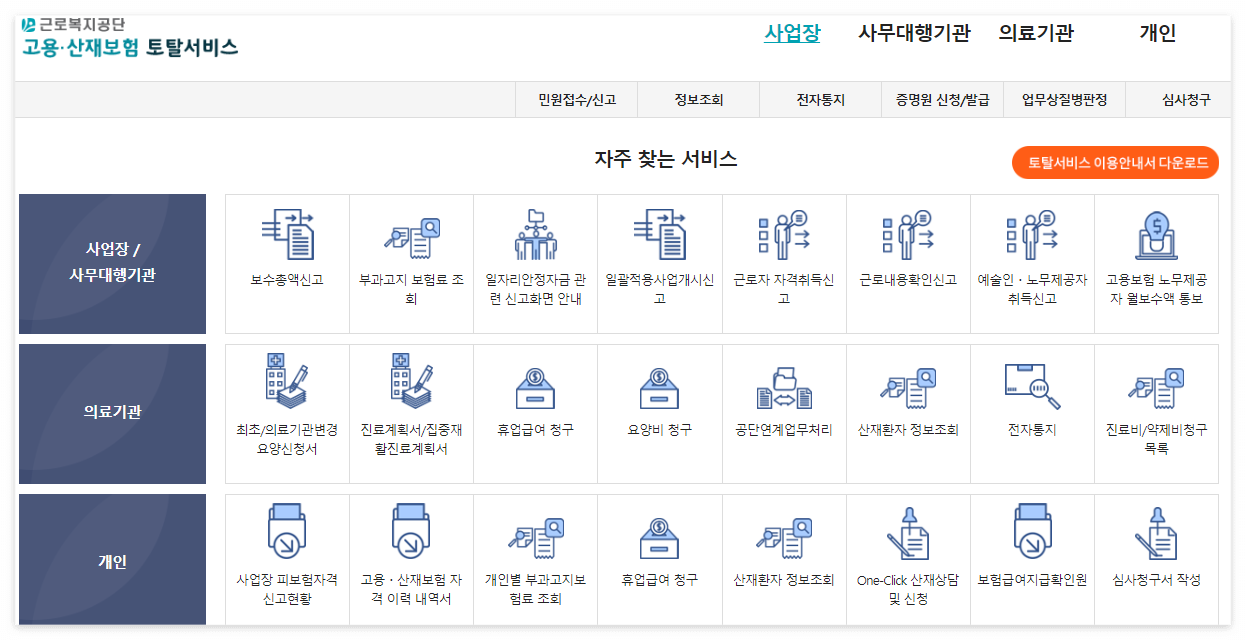The image size is (1246, 640).
Task: Click the 의료기관 category panel
Action: [x=112, y=413]
